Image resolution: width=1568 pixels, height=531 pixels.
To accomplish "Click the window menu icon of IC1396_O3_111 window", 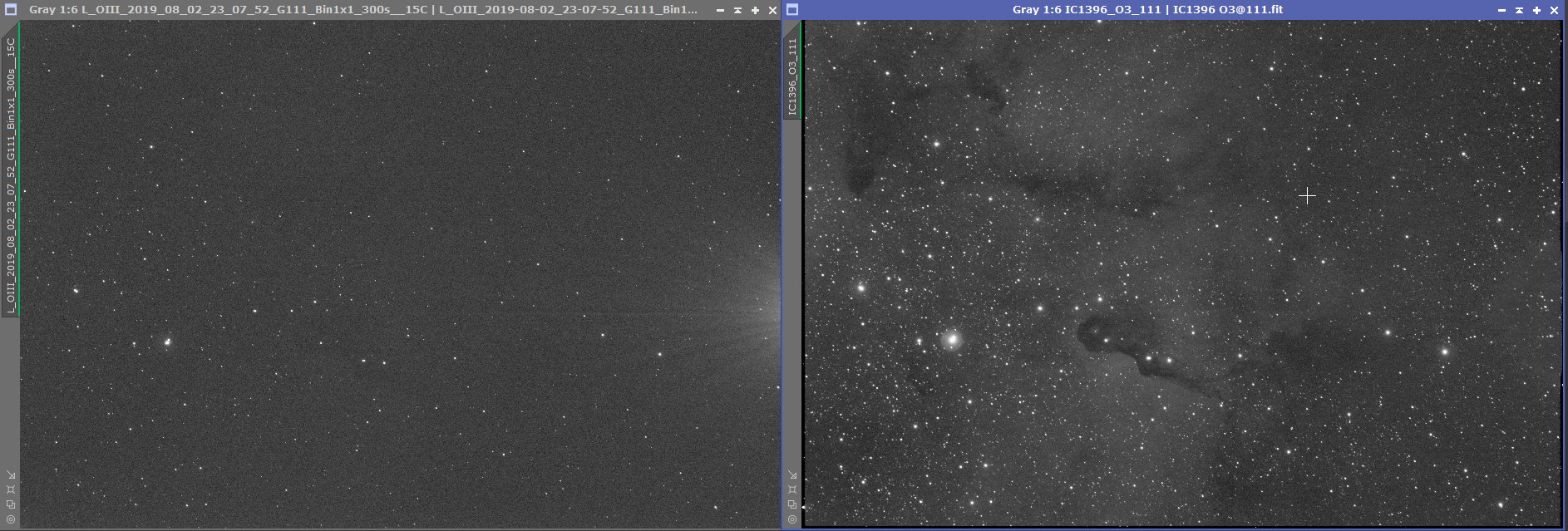I will pos(792,10).
